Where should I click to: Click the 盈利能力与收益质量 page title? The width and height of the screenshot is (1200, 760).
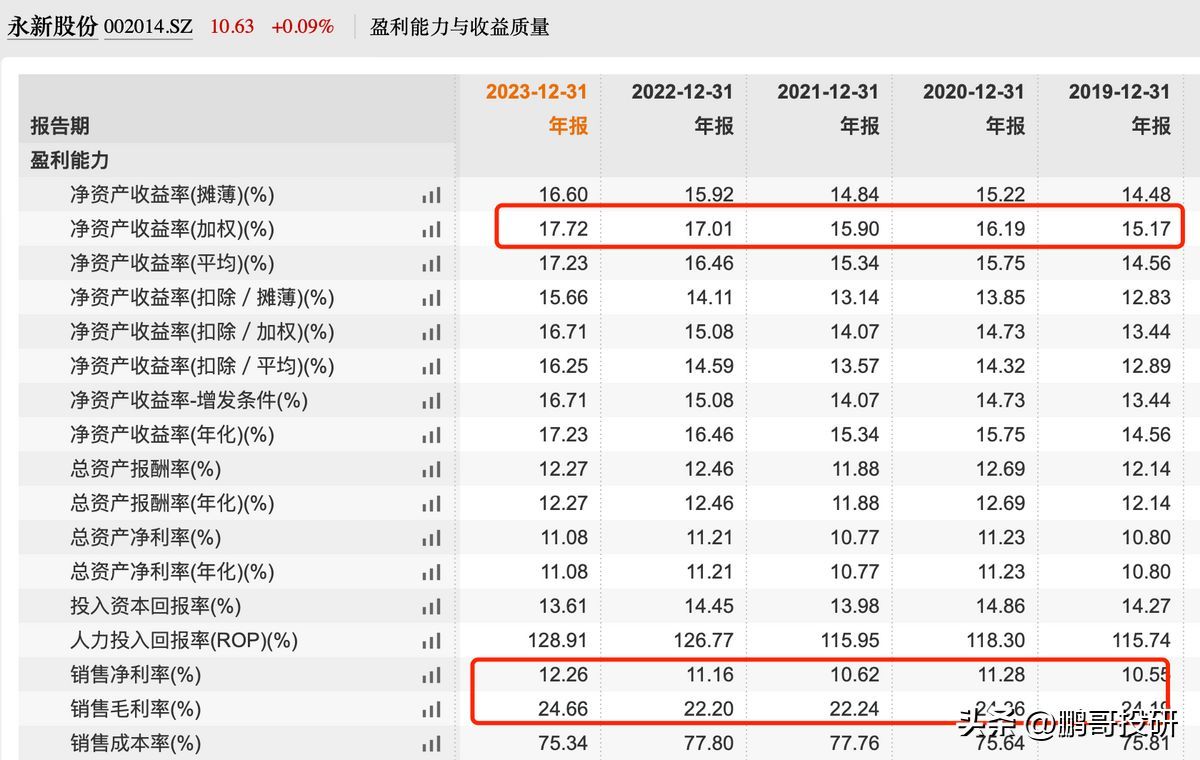tap(460, 27)
